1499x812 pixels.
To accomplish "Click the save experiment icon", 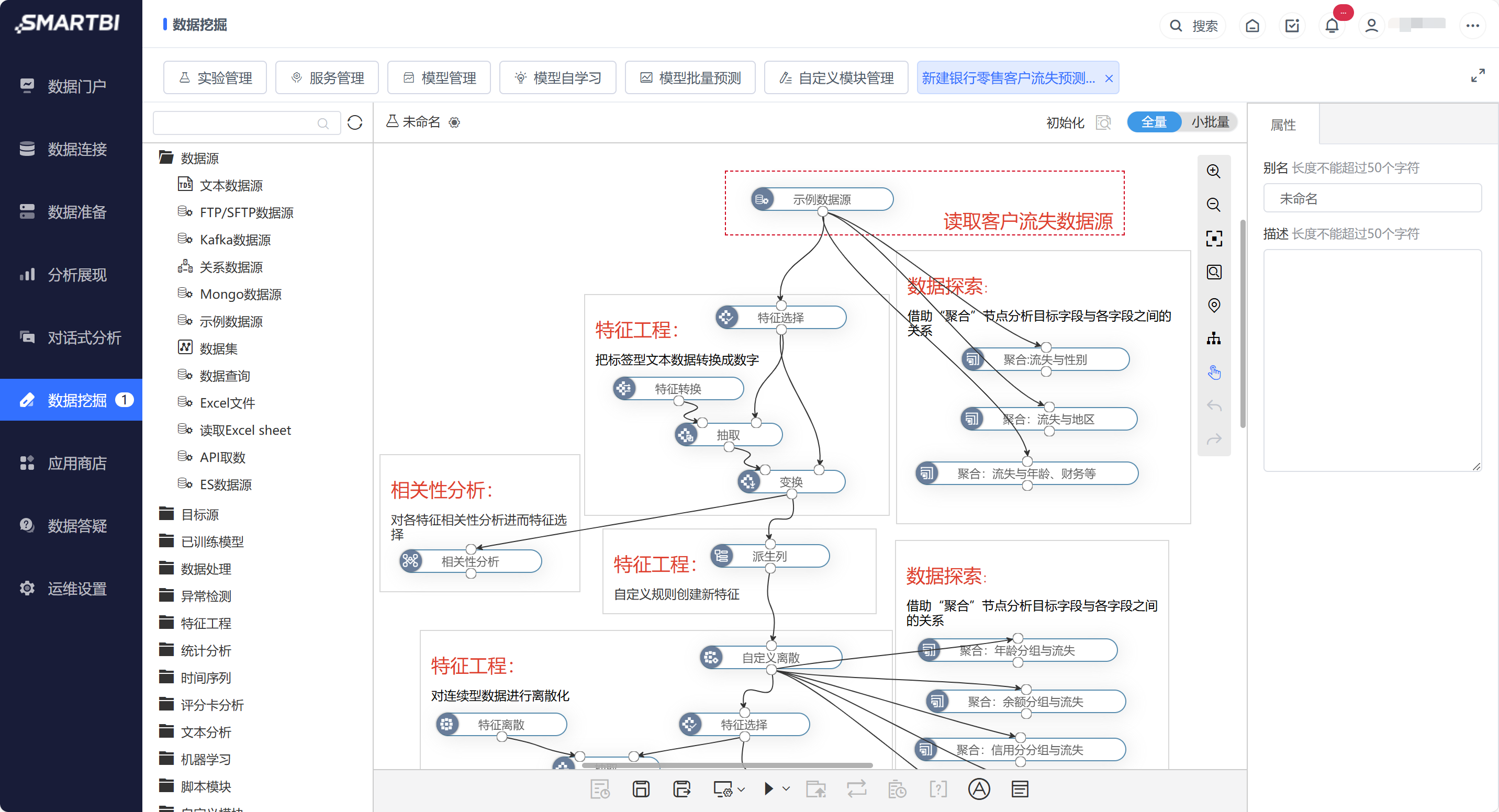I will (x=641, y=790).
